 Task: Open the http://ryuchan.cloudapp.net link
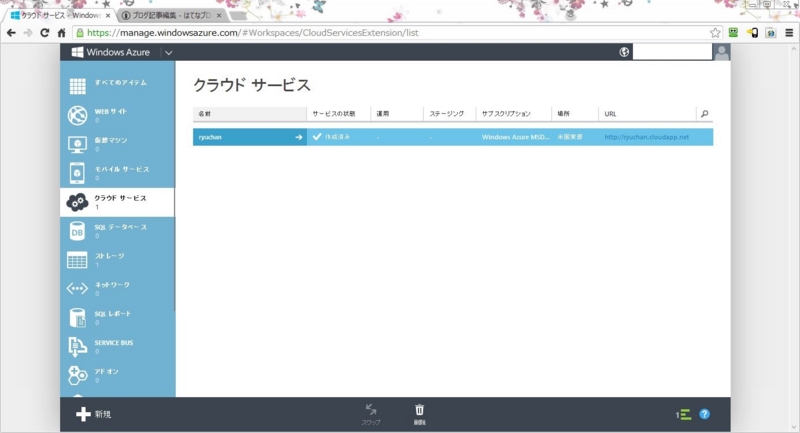click(646, 137)
